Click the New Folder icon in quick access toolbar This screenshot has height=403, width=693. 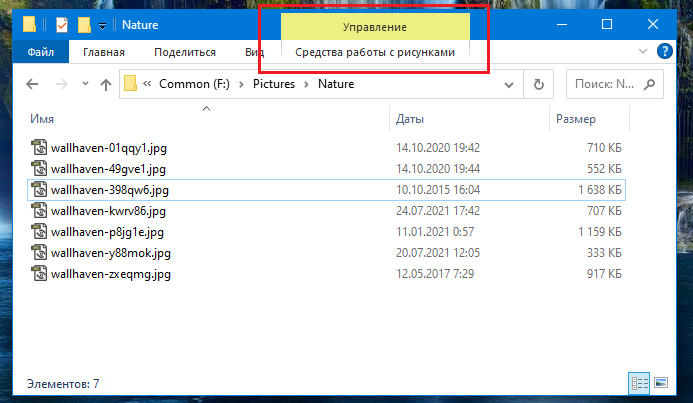point(85,24)
